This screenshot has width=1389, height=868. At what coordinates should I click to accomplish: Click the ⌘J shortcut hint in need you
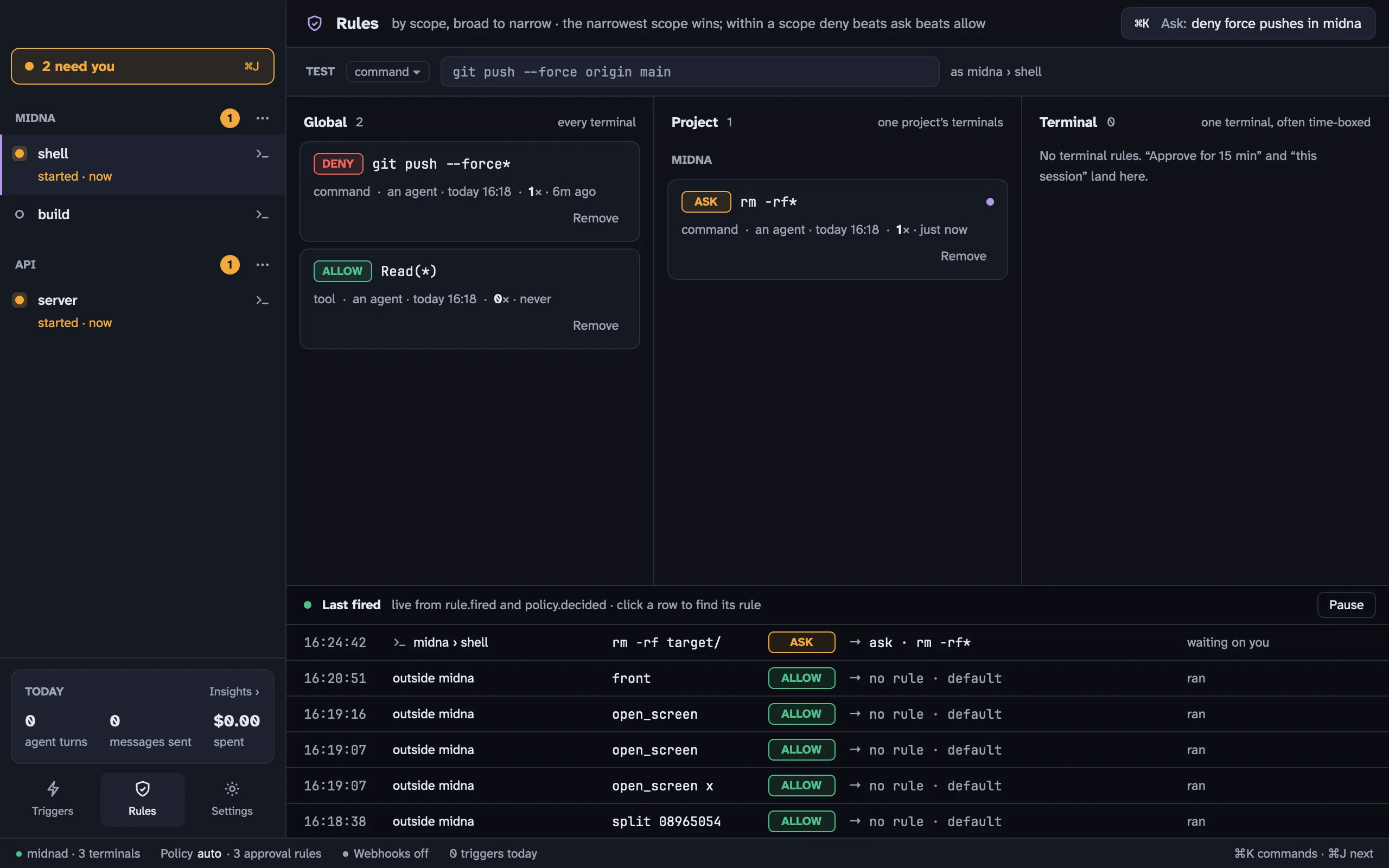(x=251, y=66)
